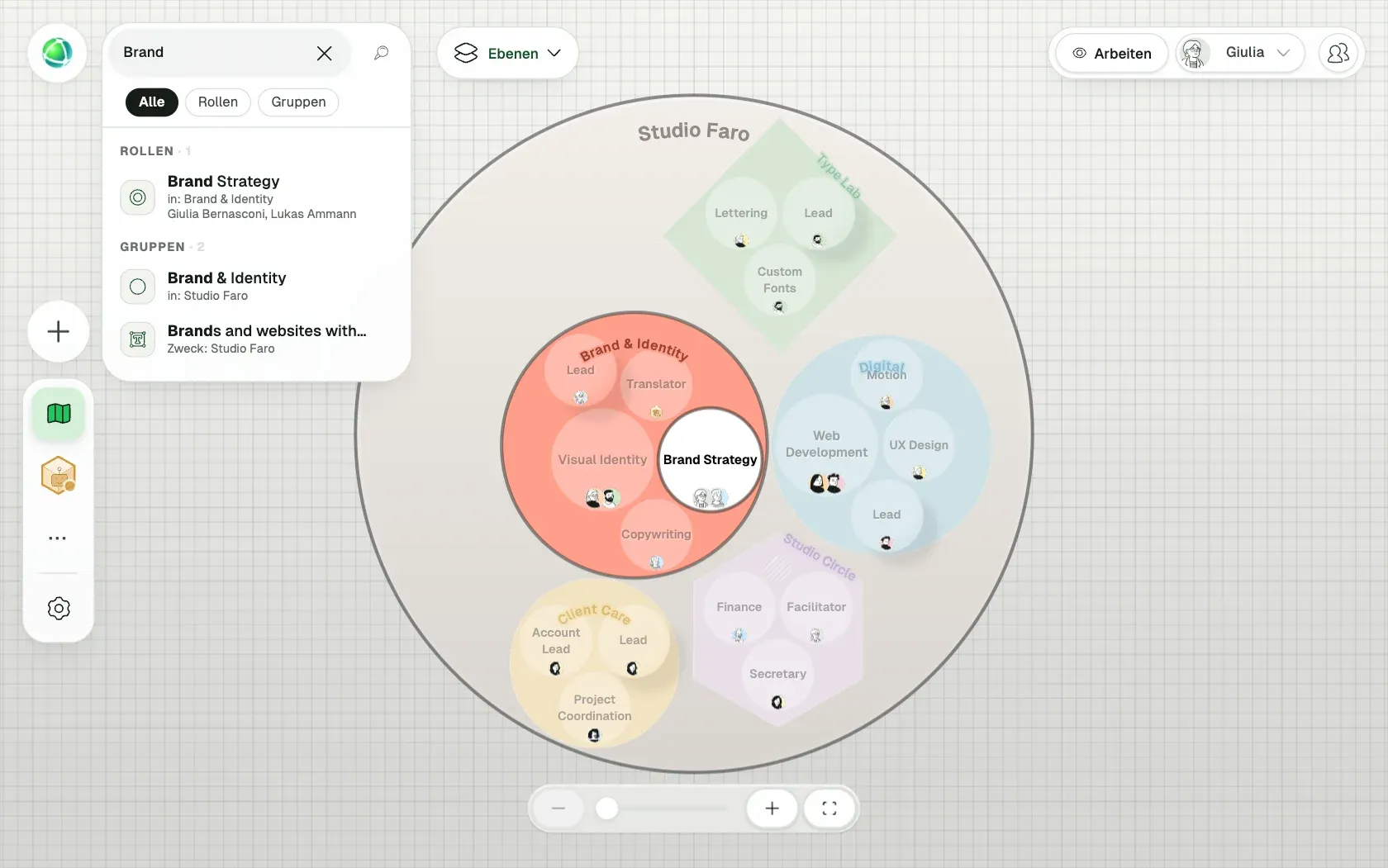Open the Brands and websites purpose result
Screen dimensions: 1388x868
(x=256, y=339)
